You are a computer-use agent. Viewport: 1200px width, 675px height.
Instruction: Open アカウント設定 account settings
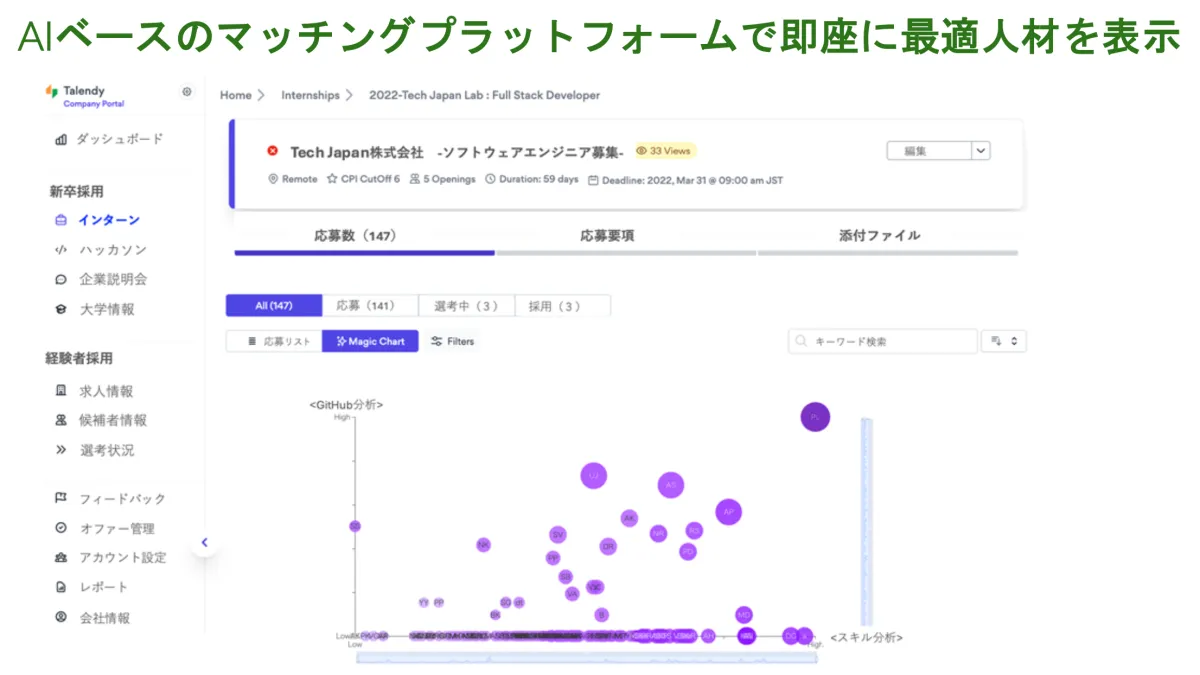point(122,558)
